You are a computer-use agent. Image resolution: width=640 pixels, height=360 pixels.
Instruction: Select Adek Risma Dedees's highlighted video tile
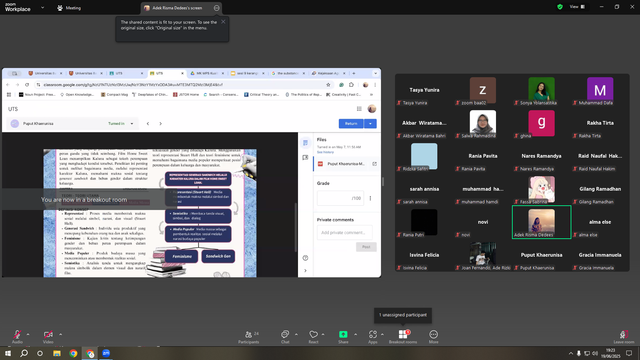coord(541,222)
